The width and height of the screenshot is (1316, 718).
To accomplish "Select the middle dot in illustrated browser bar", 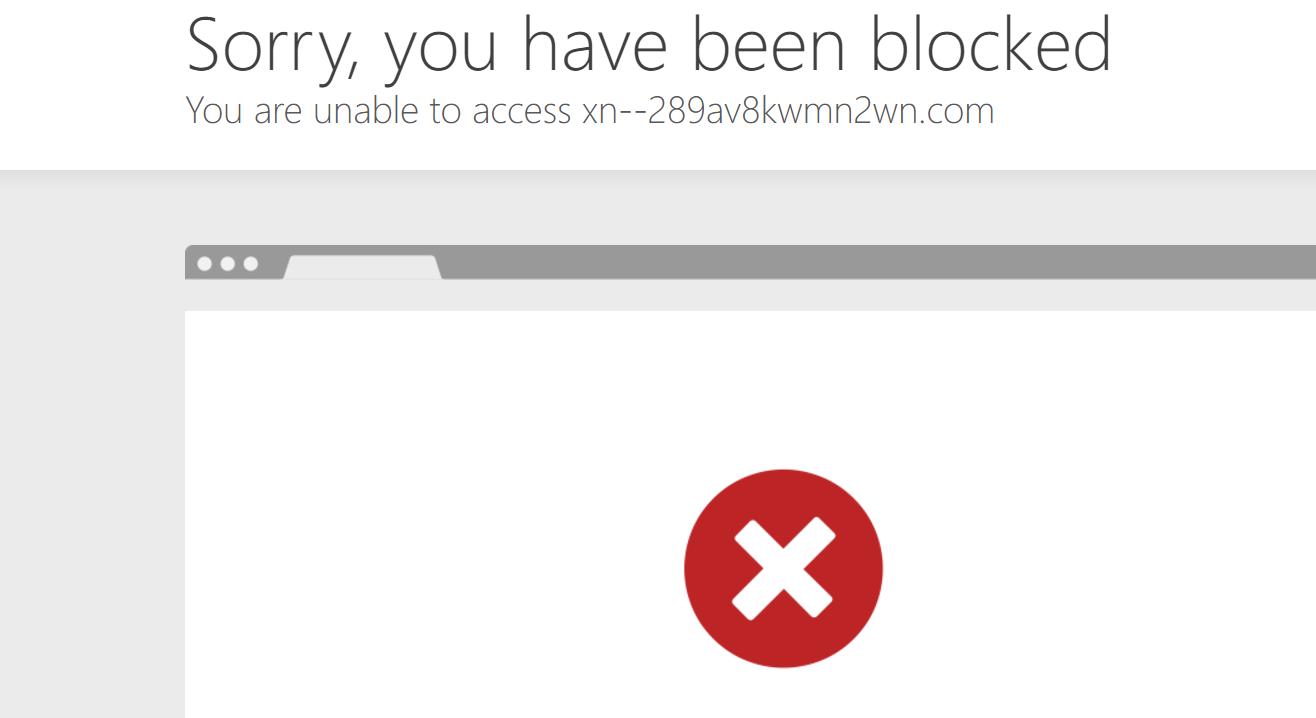I will [x=228, y=264].
